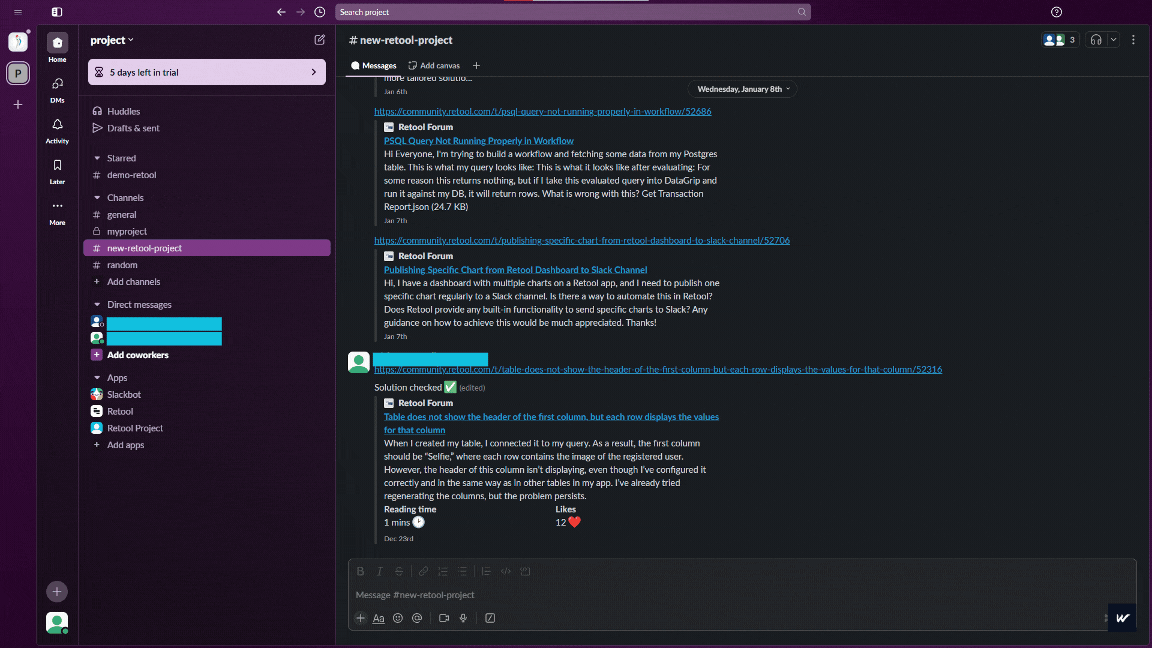This screenshot has width=1152, height=648.
Task: Open user profile avatar at bottom-left
Action: [x=57, y=623]
